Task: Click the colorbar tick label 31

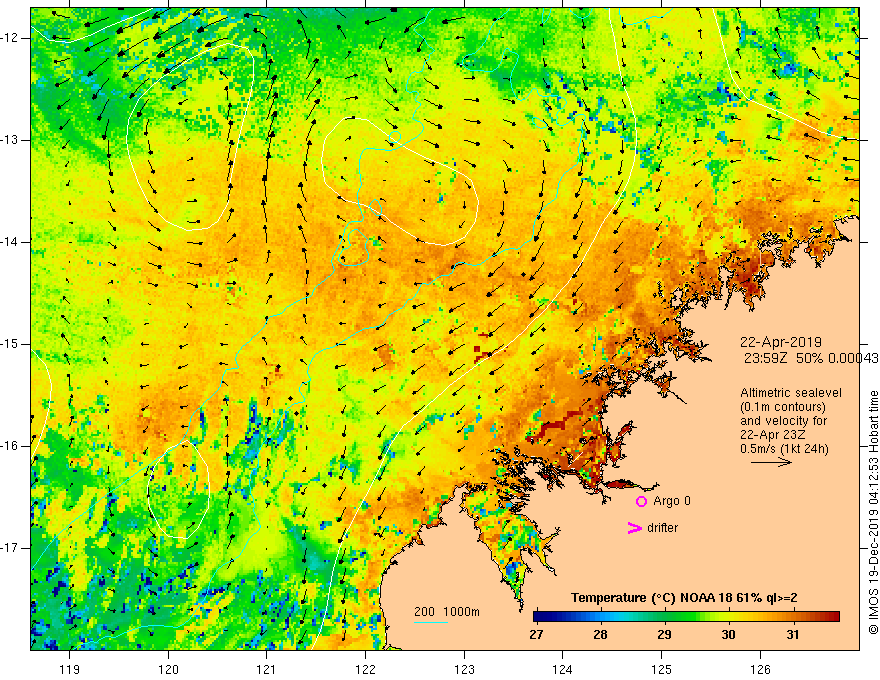Action: (x=792, y=635)
